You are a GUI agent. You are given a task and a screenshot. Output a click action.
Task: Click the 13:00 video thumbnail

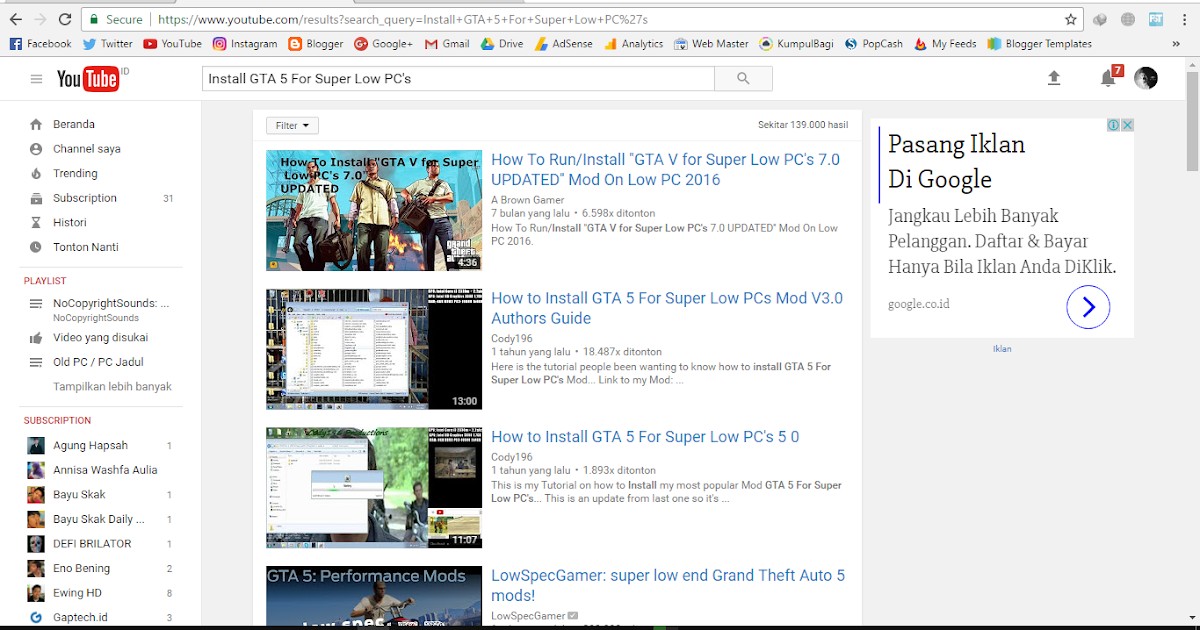coord(374,349)
